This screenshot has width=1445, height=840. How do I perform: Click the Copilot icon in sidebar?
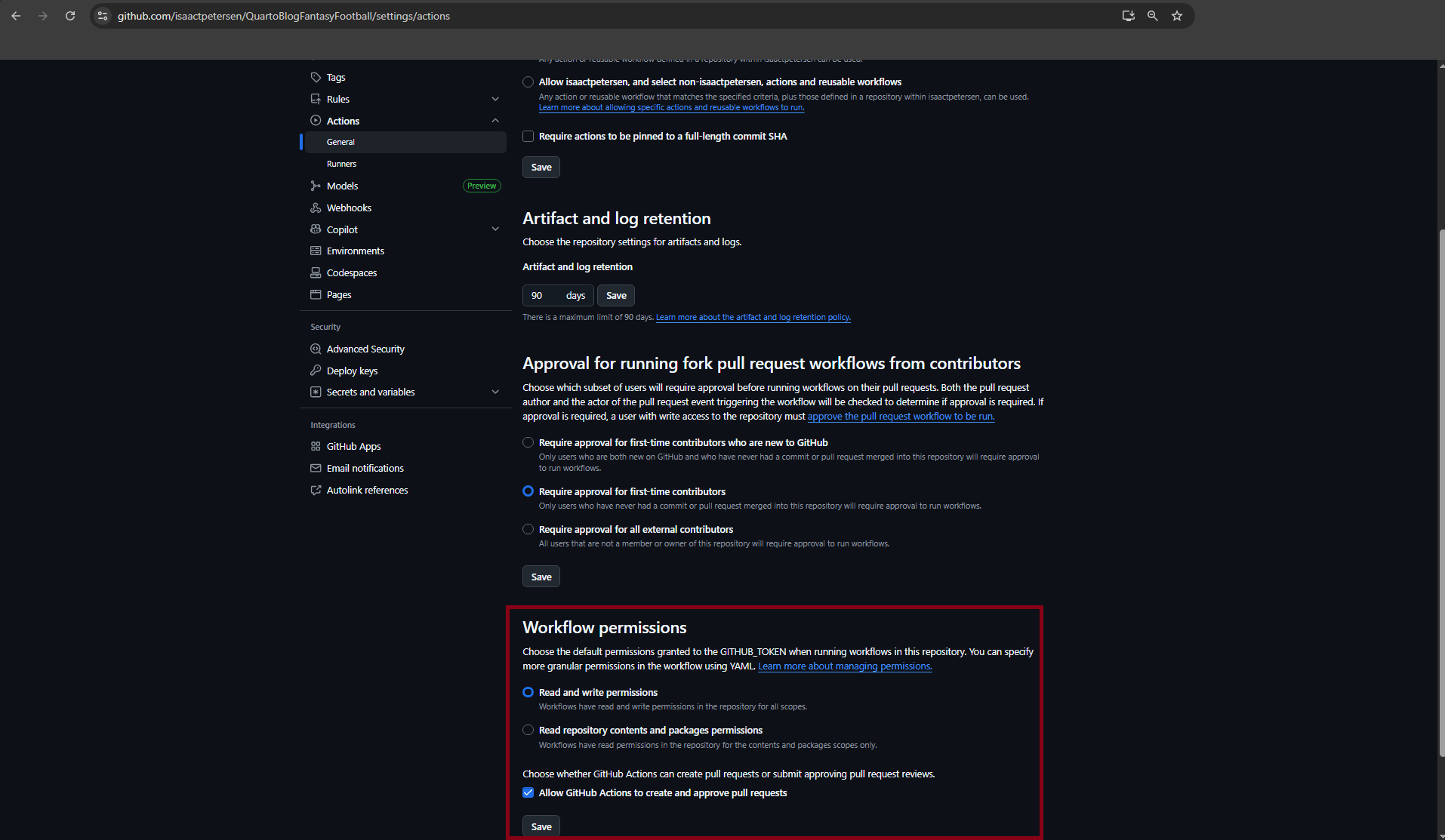point(316,229)
